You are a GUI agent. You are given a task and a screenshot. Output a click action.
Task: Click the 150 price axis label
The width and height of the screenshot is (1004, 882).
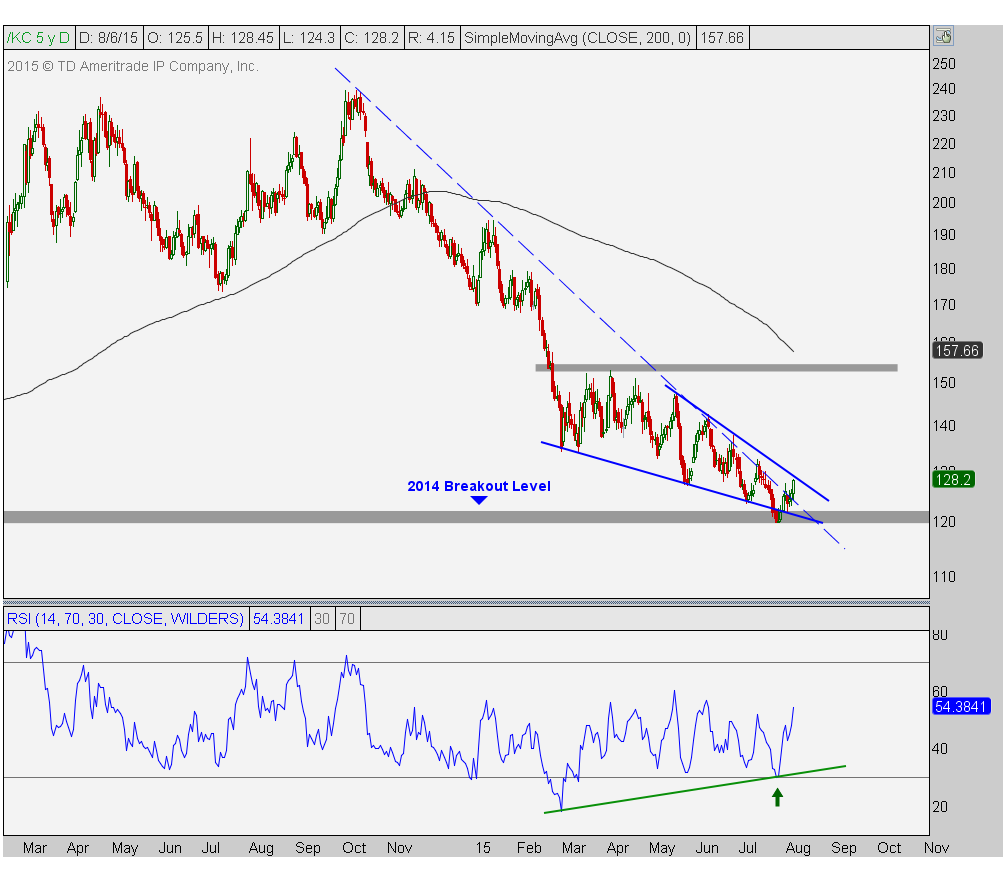944,383
